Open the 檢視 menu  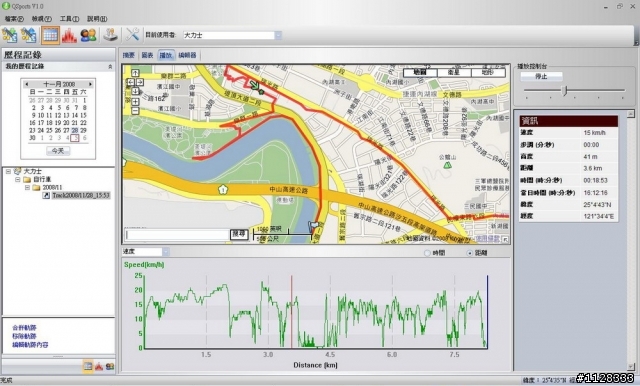click(x=42, y=19)
